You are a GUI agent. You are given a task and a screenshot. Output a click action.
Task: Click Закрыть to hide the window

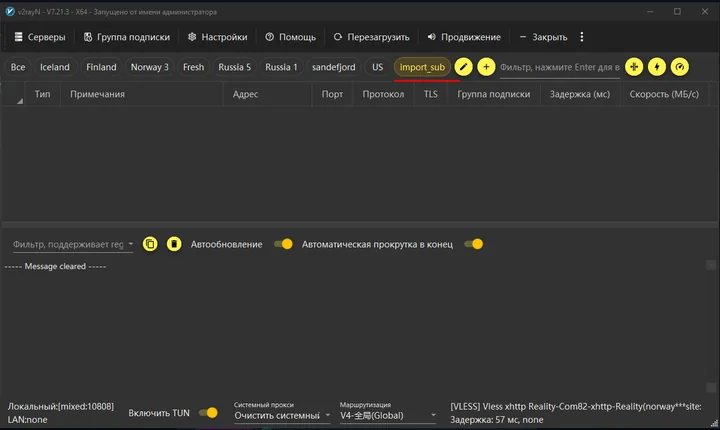(x=543, y=37)
